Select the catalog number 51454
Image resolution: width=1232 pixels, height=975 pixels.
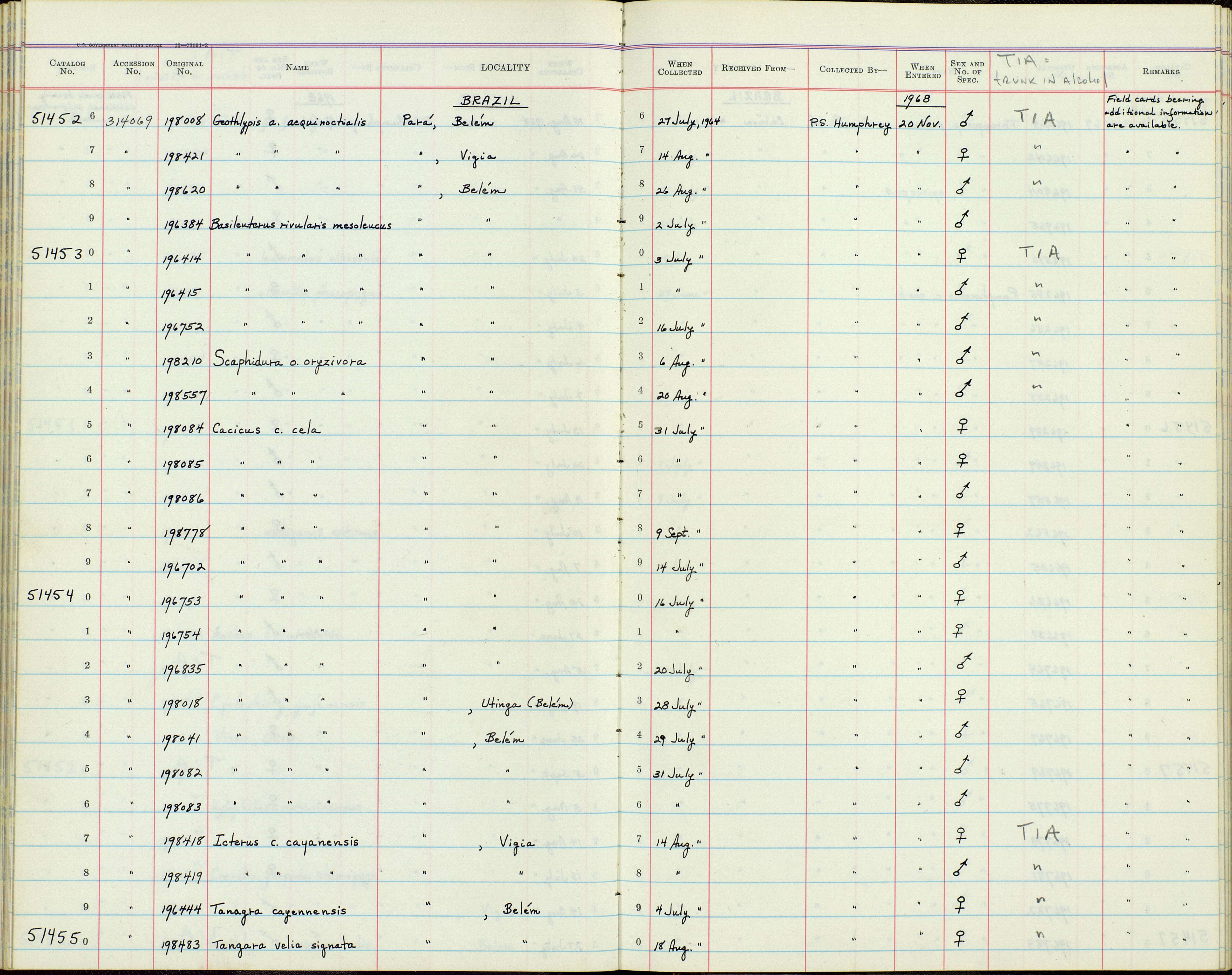pos(51,595)
